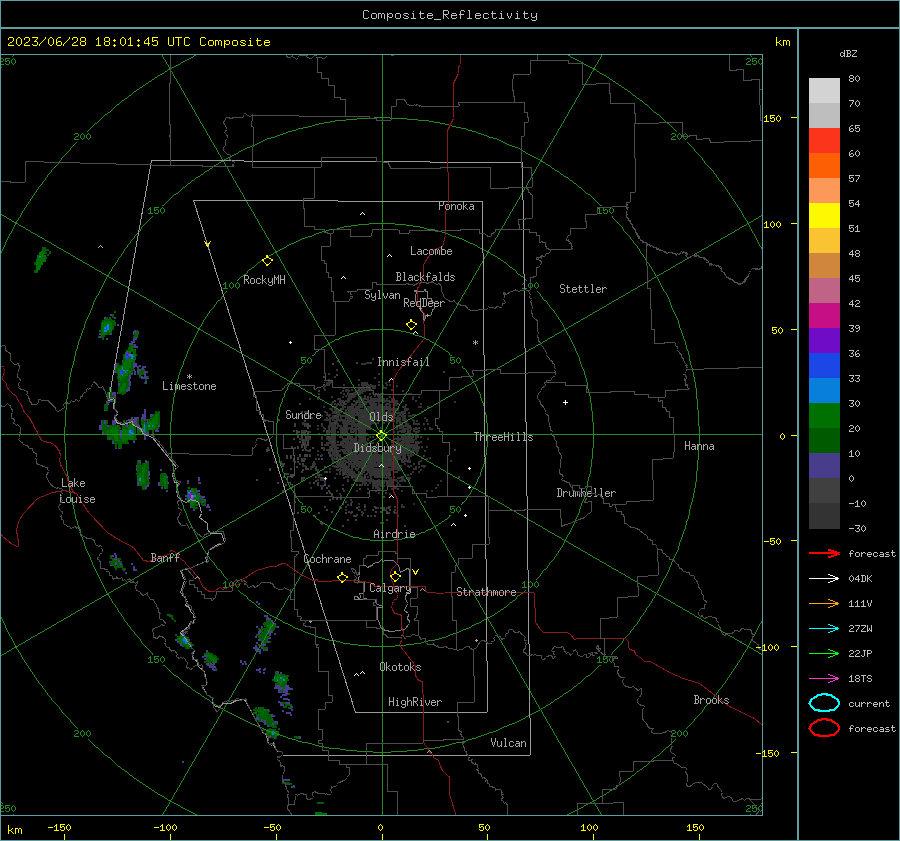Click the green radar echo west of Limestone
Image resolution: width=900 pixels, height=841 pixels.
pyautogui.click(x=126, y=367)
